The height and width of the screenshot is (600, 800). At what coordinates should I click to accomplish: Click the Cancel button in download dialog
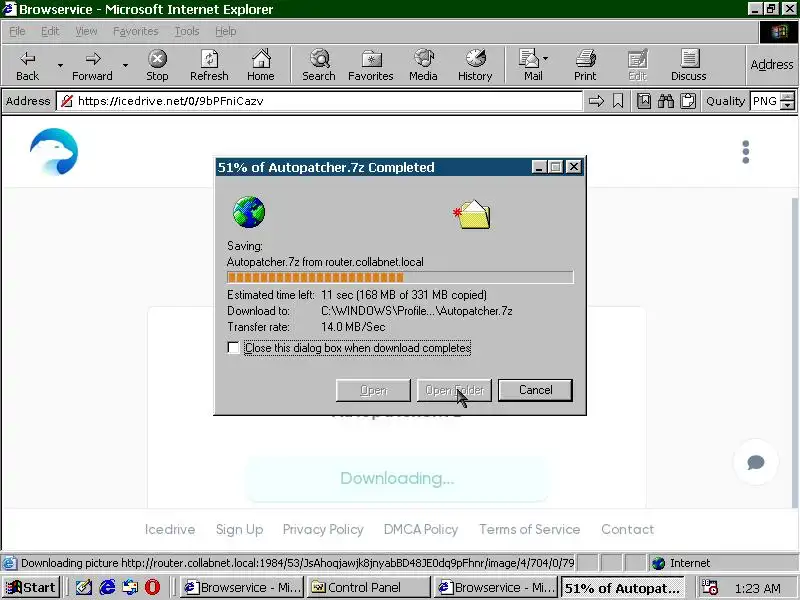click(x=535, y=390)
